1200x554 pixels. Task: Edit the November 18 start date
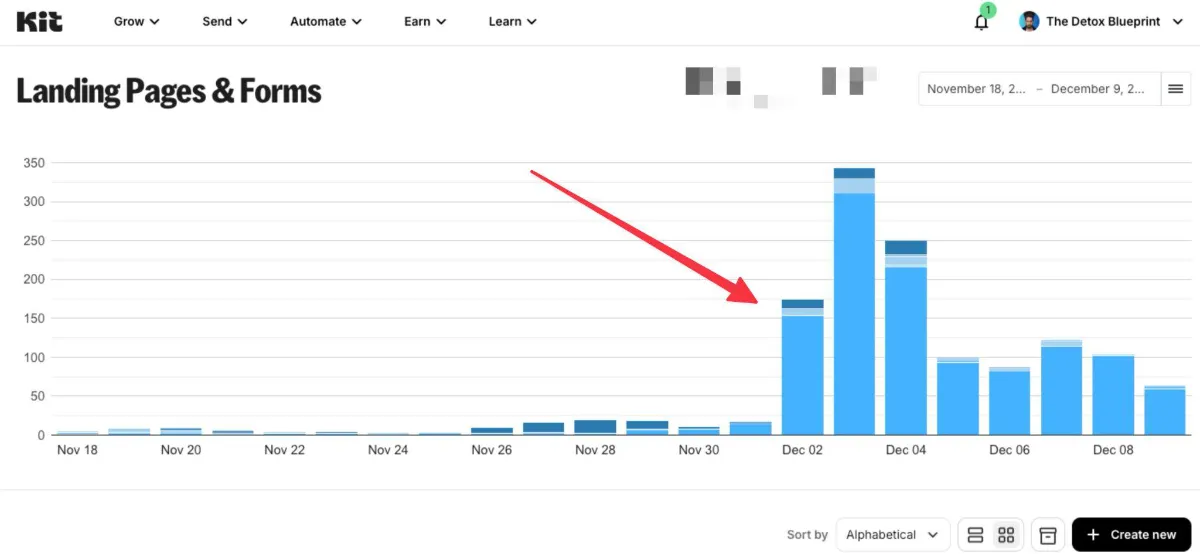point(976,89)
